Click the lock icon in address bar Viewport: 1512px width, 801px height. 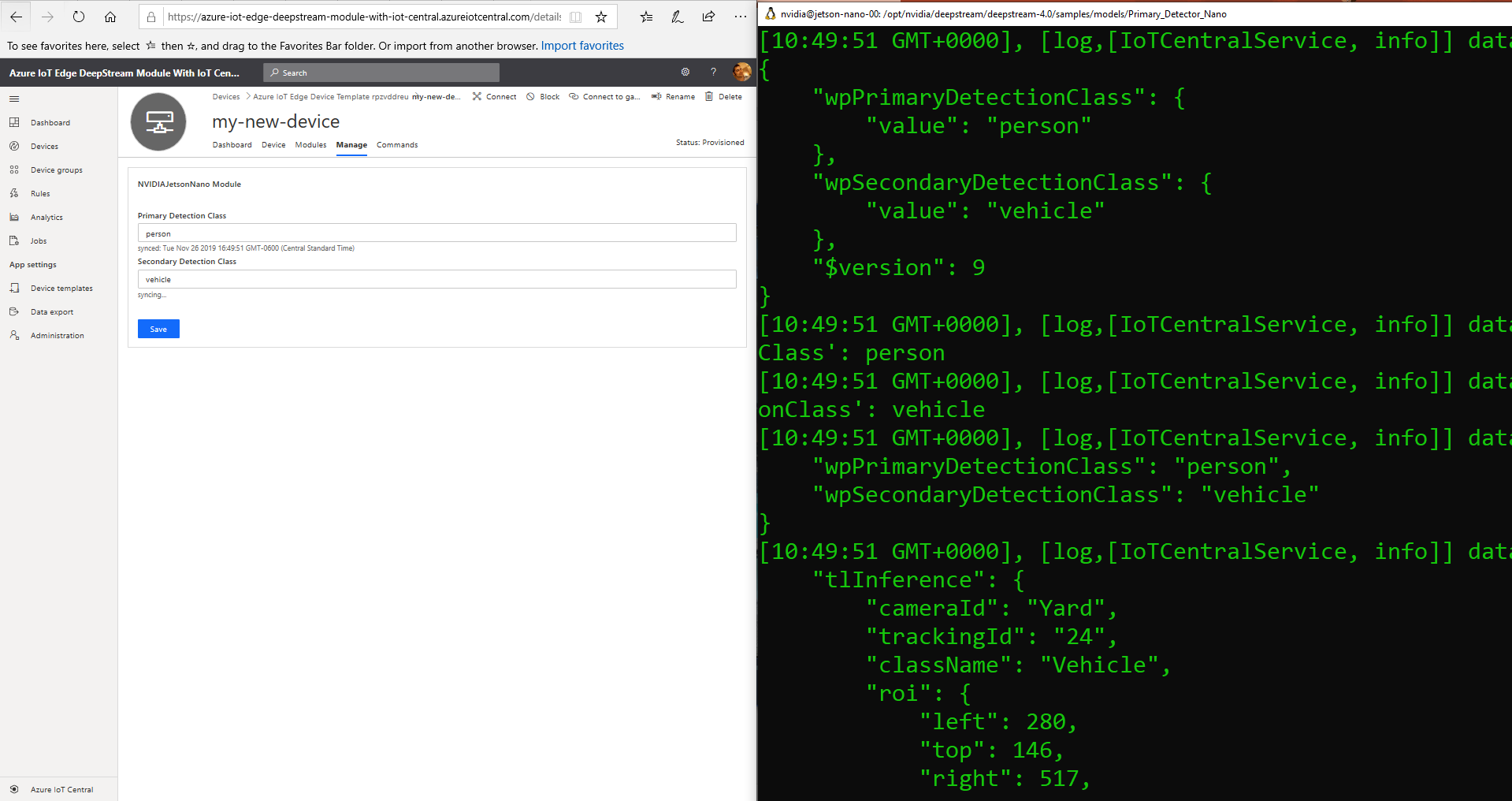(x=151, y=17)
